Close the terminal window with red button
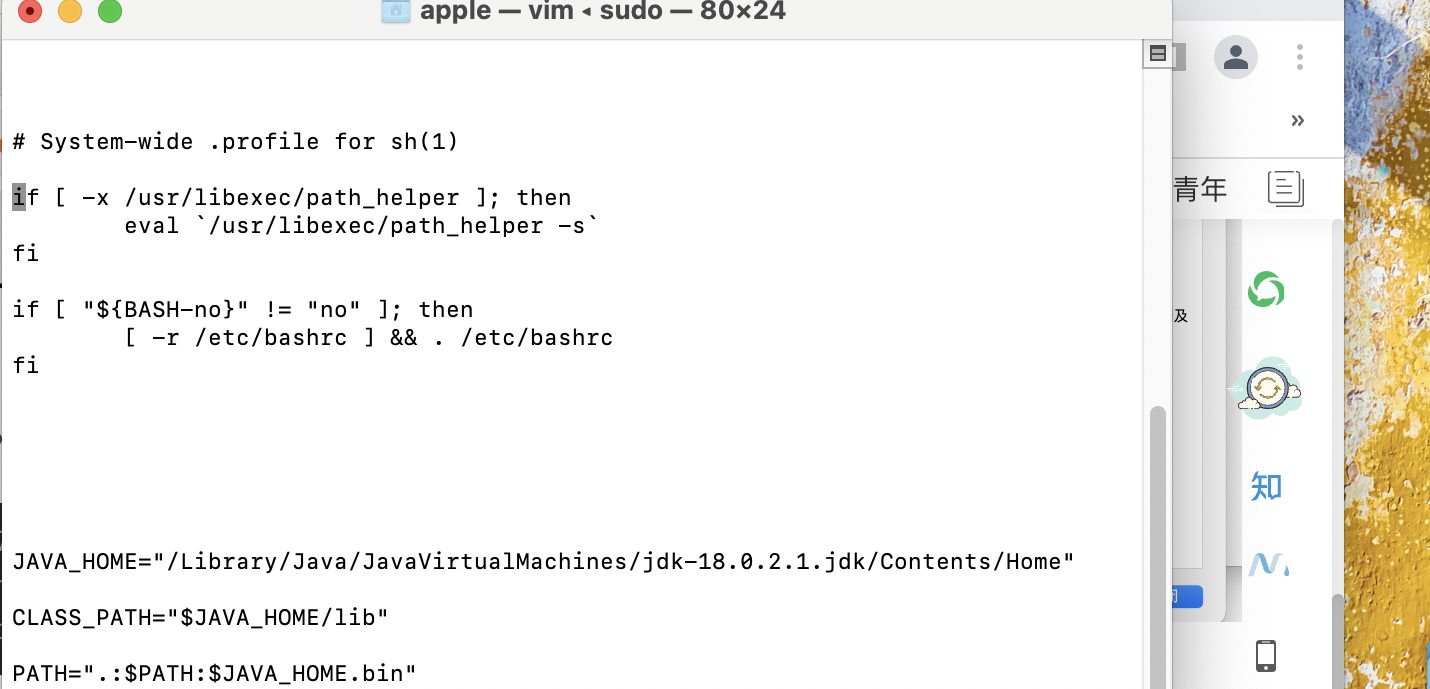Image resolution: width=1430 pixels, height=689 pixels. coord(31,12)
